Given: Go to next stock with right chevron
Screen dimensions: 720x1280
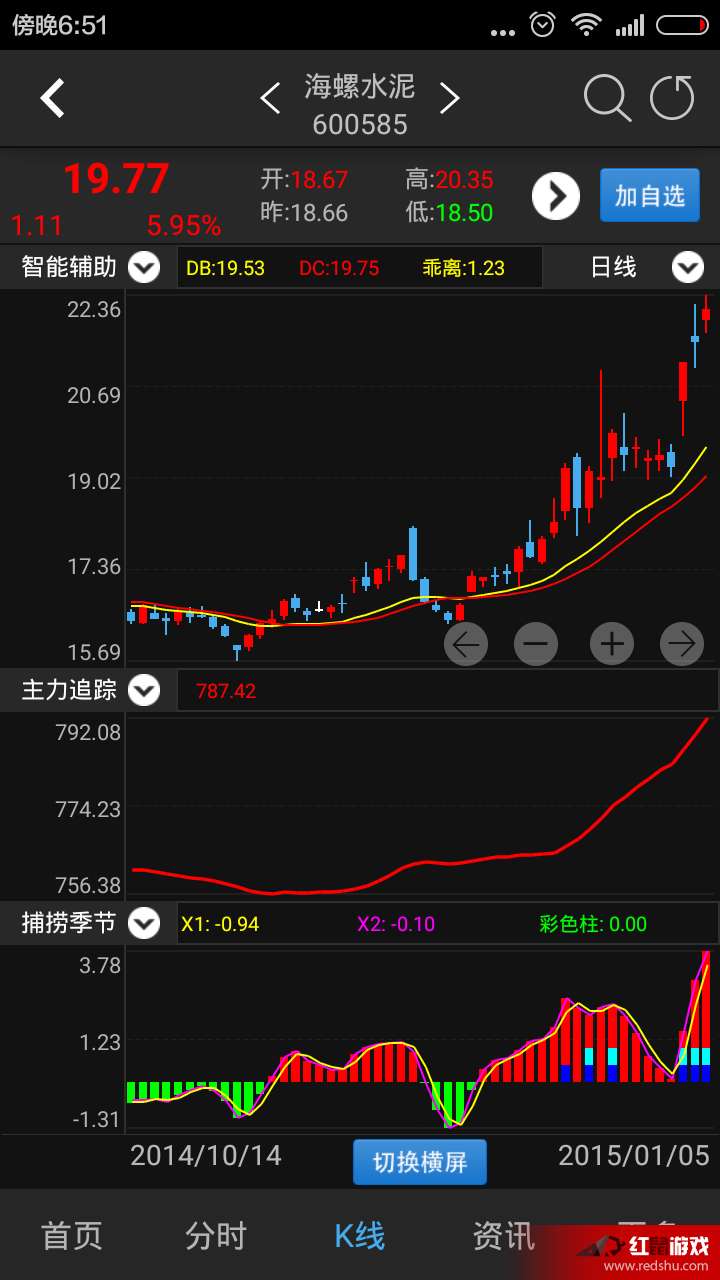Looking at the screenshot, I should click(450, 98).
